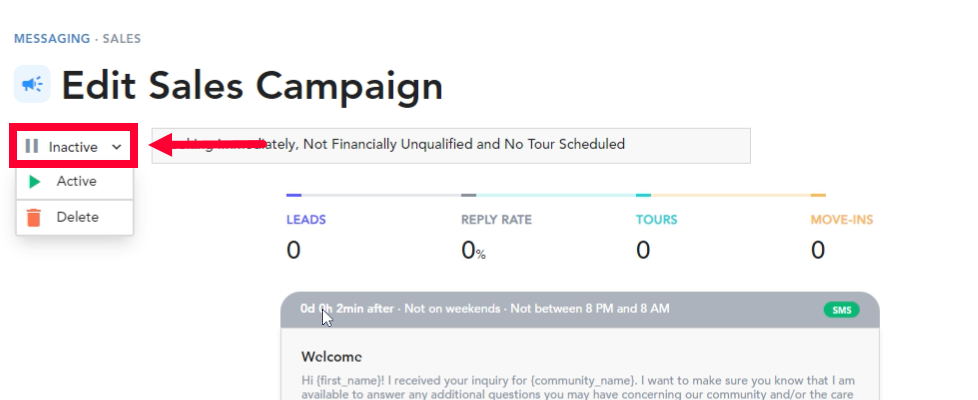Open the message timing header bar
This screenshot has height=400, width=978.
(x=580, y=310)
